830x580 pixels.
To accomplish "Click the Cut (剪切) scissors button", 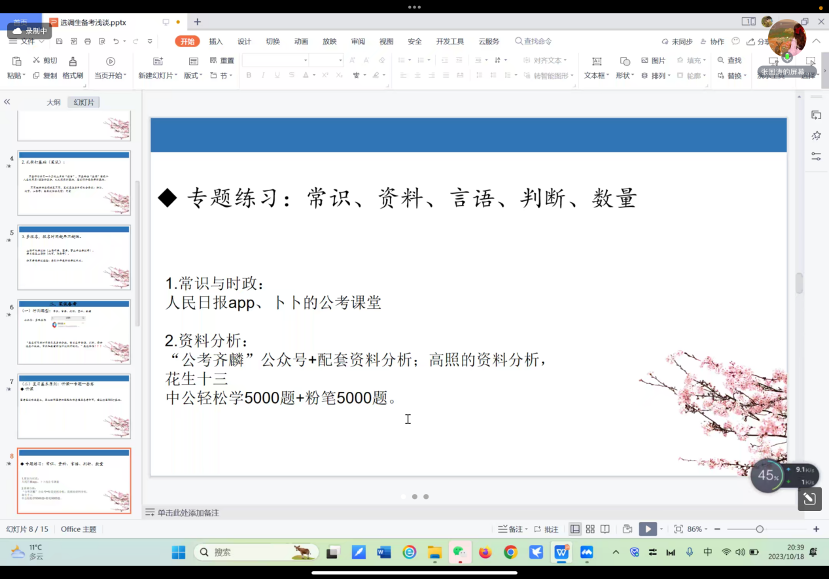I will point(45,60).
